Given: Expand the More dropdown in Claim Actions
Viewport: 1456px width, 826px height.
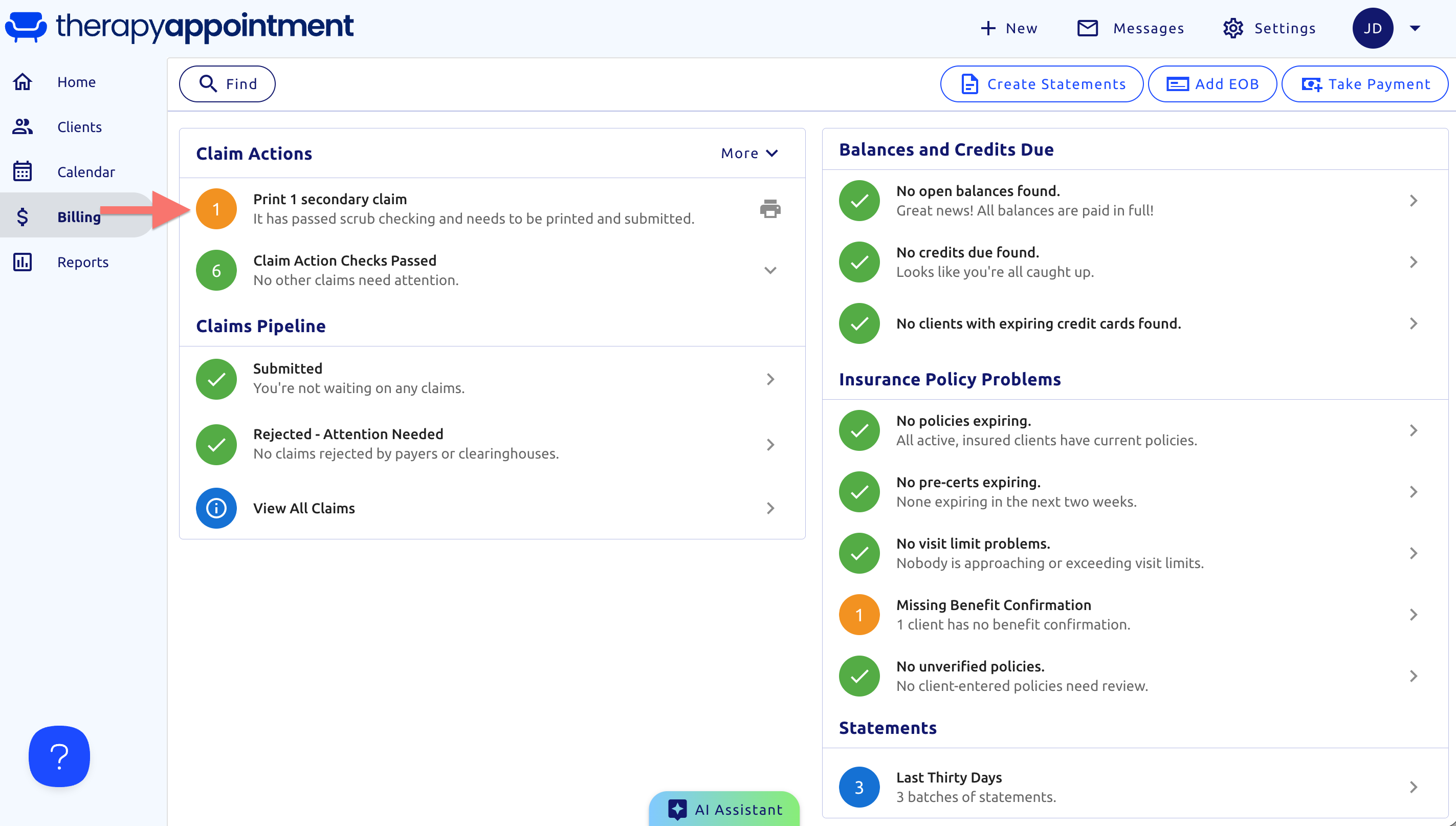Looking at the screenshot, I should [749, 153].
